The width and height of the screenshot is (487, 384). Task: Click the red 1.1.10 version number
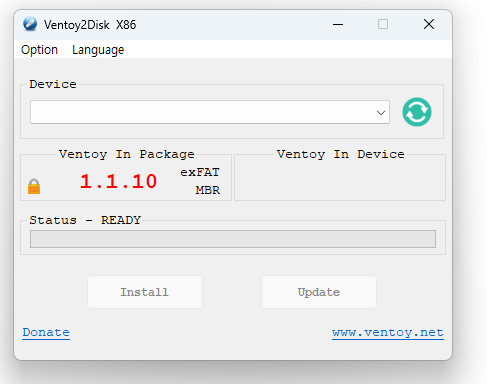(x=118, y=181)
